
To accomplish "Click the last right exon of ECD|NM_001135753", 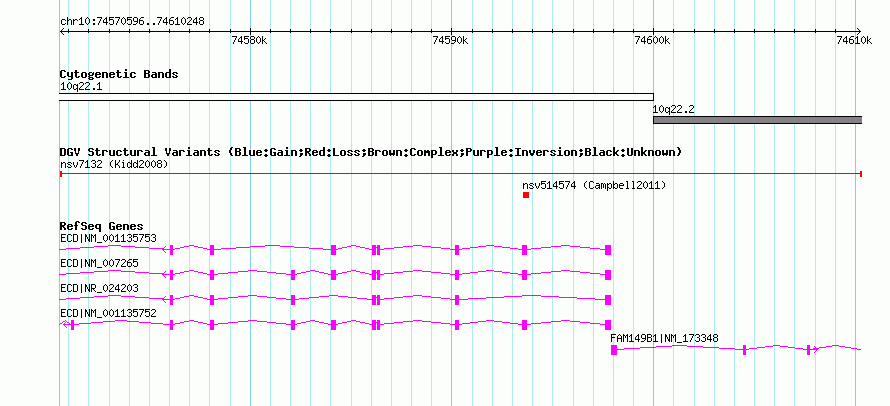I will point(608,250).
